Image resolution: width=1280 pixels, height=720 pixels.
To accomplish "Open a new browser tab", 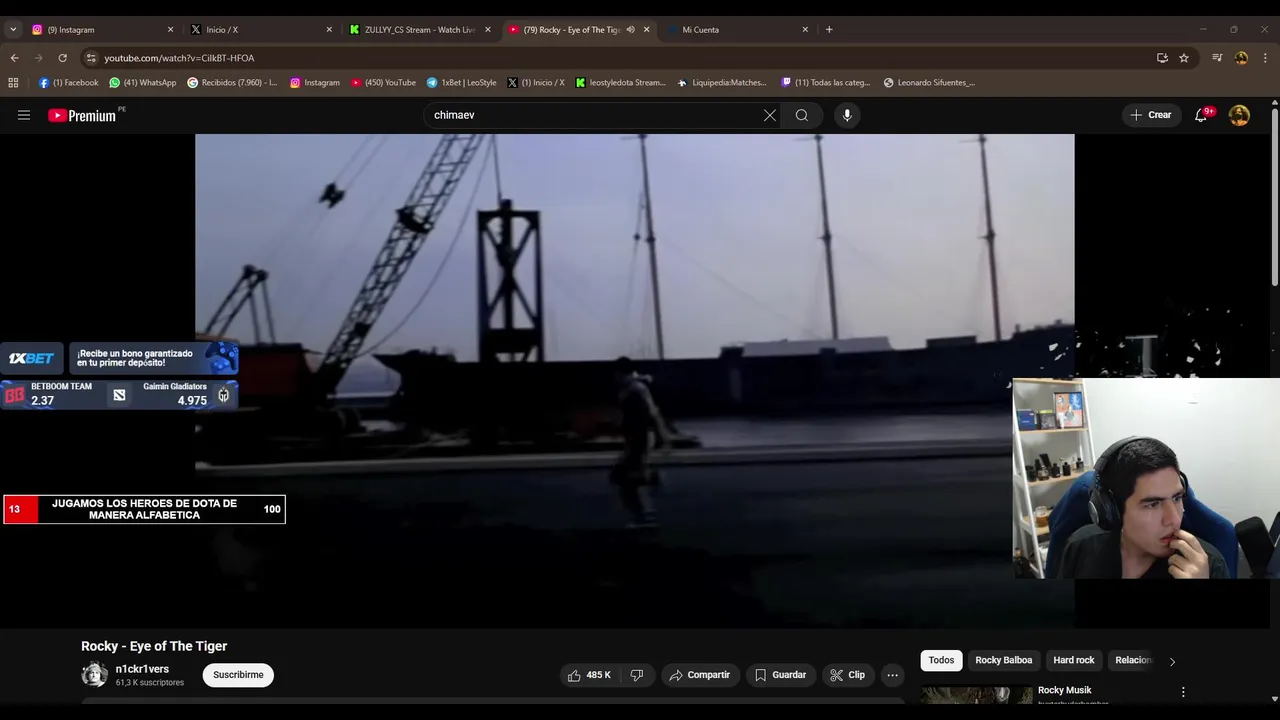I will 829,30.
